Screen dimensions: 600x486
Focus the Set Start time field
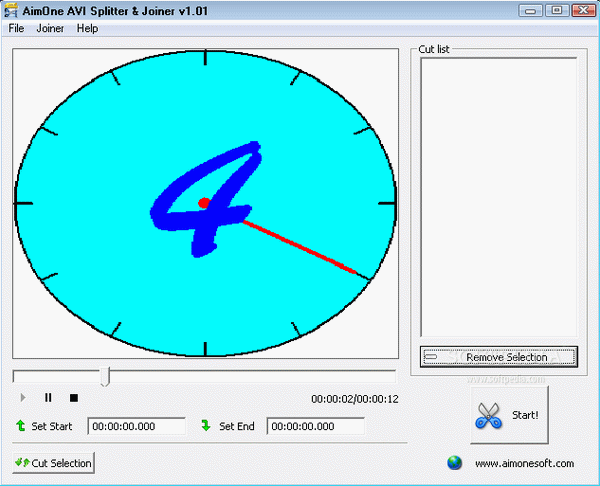137,426
